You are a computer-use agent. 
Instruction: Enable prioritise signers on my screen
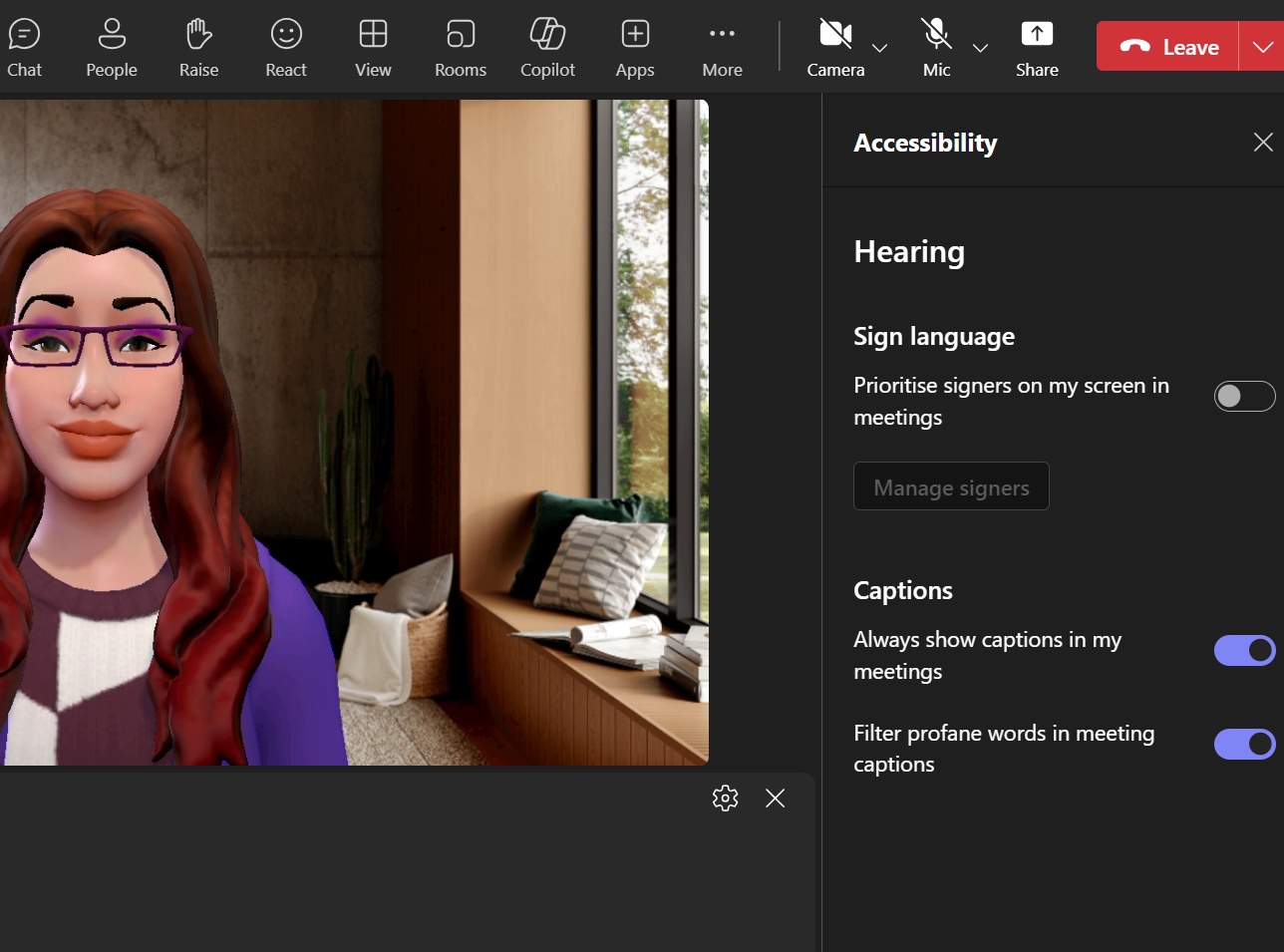(1244, 396)
